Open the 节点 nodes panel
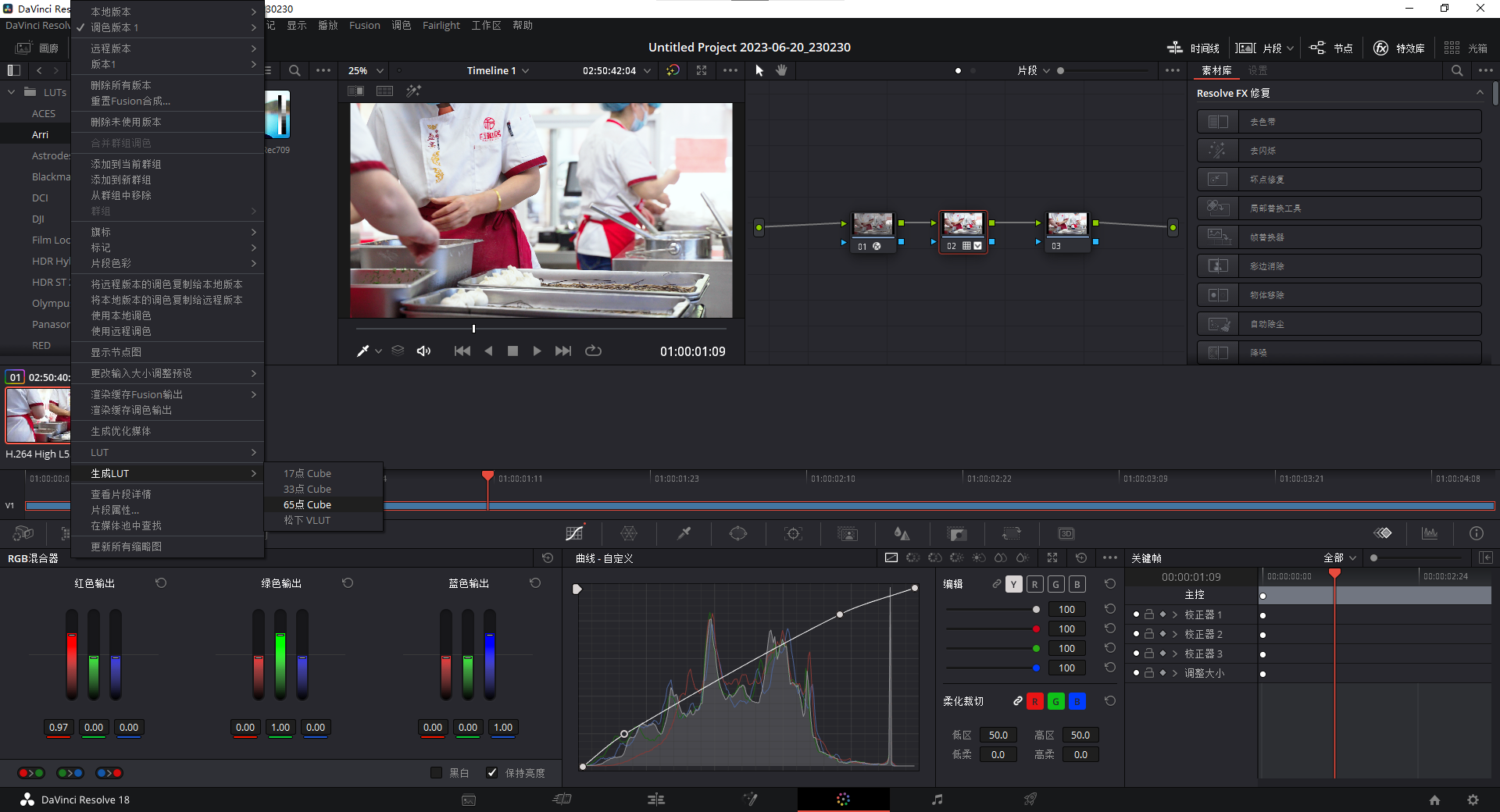Viewport: 1500px width, 812px height. (x=1331, y=48)
